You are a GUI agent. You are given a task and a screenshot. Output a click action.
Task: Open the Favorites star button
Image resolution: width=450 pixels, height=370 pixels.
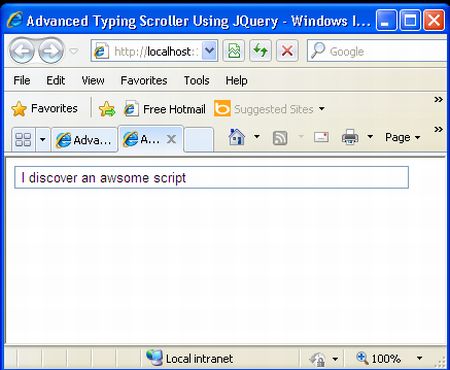click(x=44, y=109)
